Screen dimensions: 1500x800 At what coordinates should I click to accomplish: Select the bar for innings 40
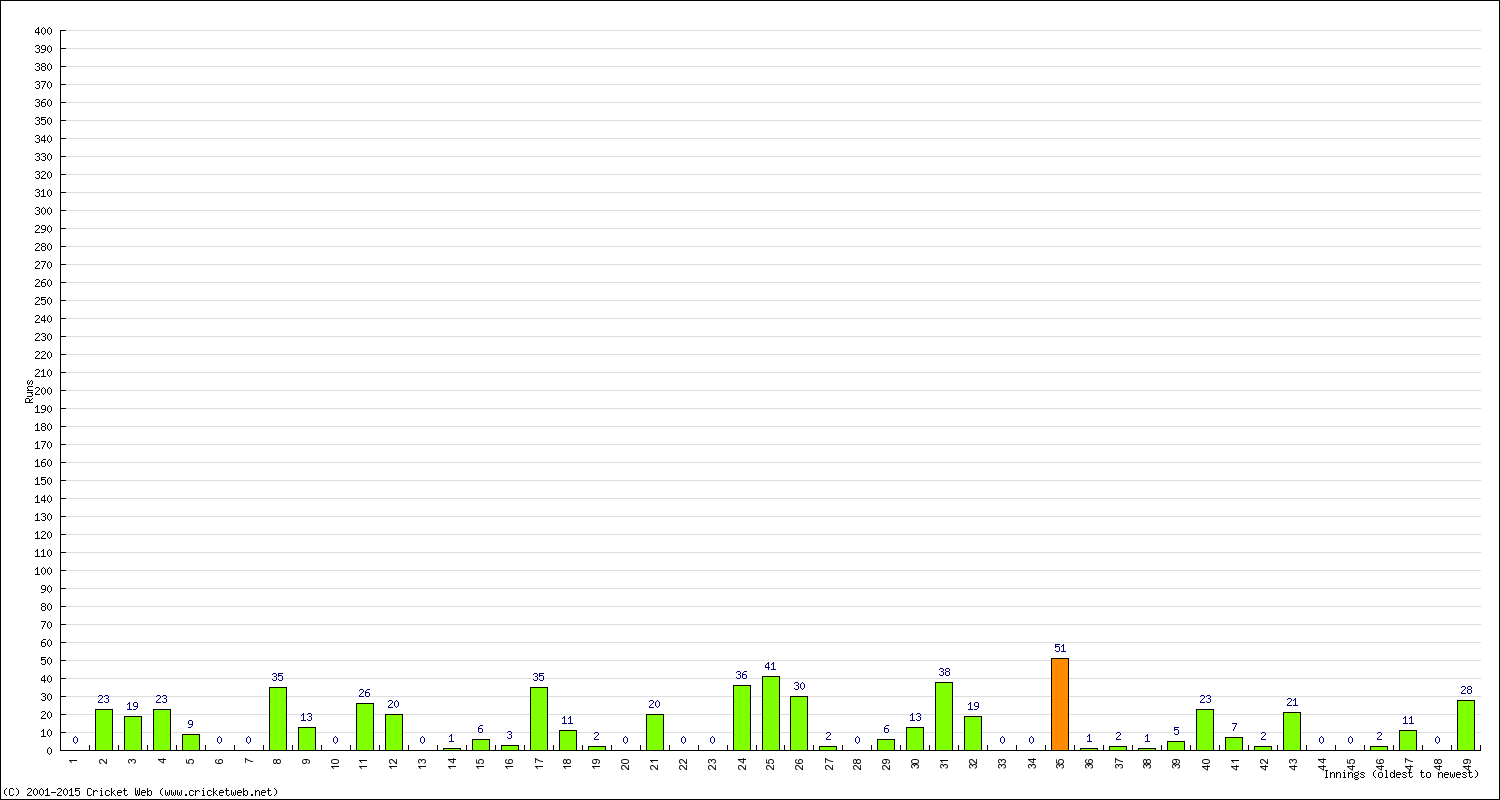[x=1205, y=730]
